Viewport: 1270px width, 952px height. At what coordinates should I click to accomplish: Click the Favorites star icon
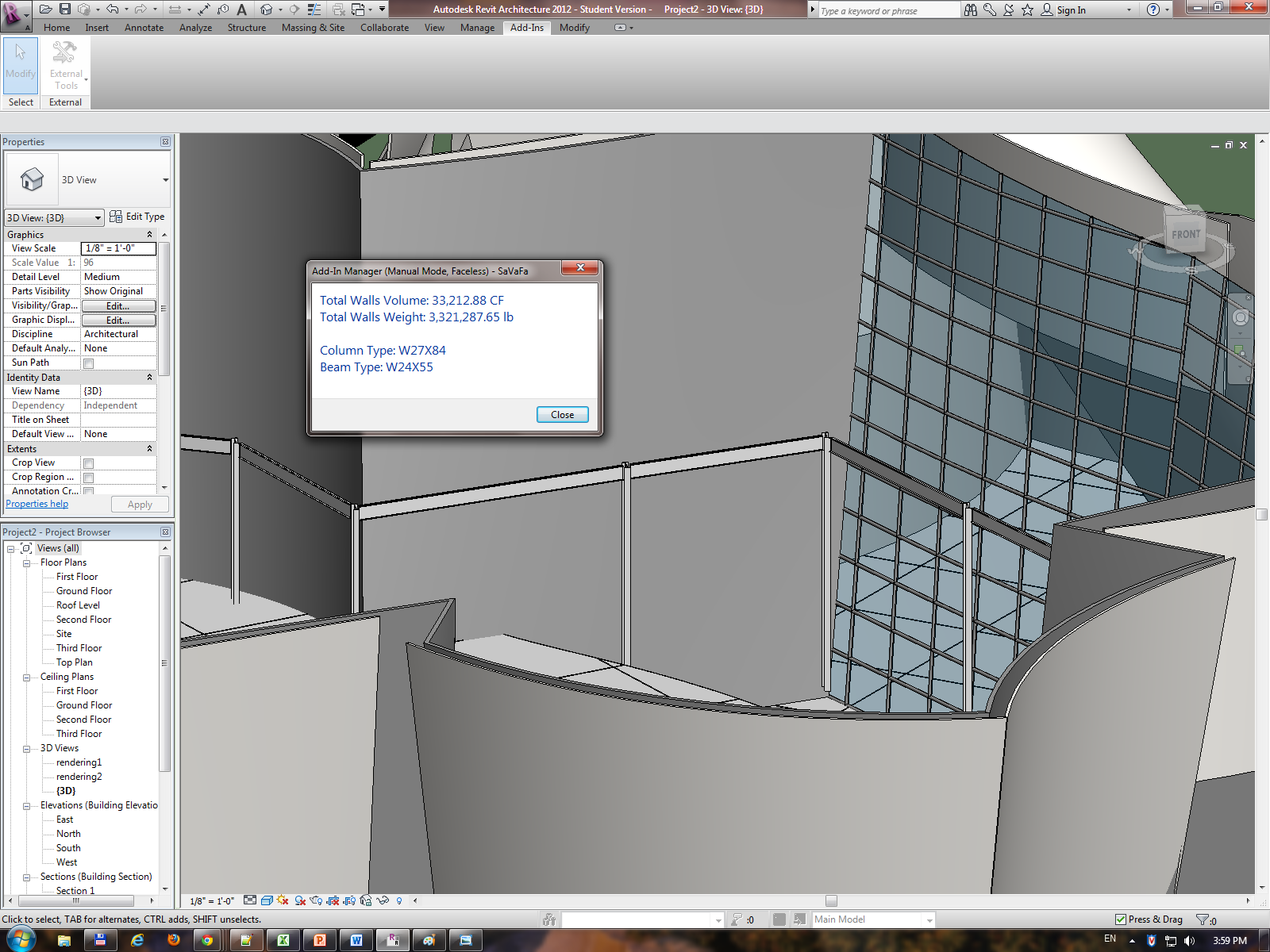tap(1027, 10)
